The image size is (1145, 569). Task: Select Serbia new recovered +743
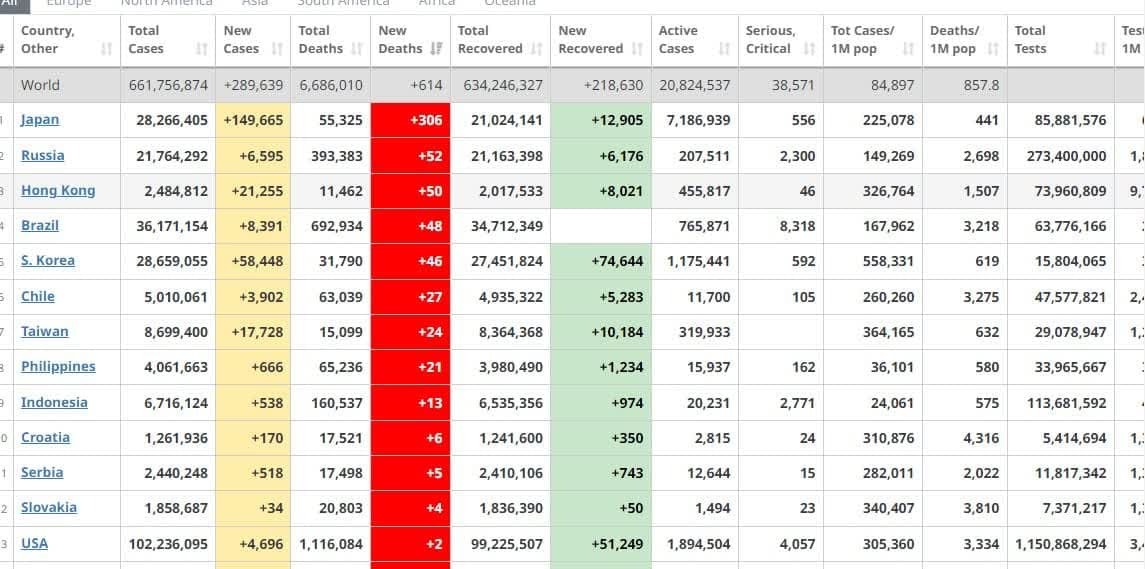[x=629, y=473]
